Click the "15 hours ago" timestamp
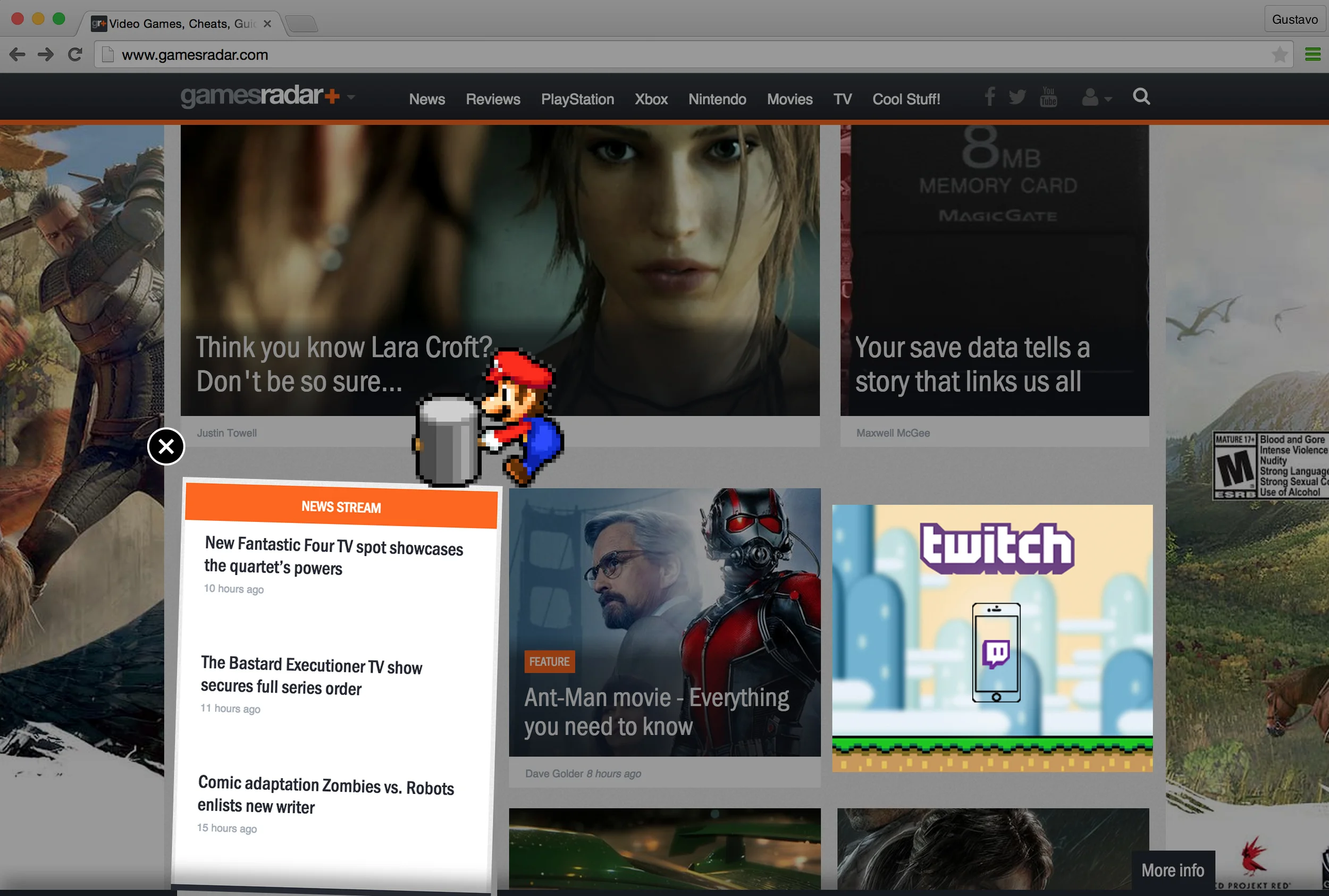Screen dimensions: 1329x896 tap(227, 828)
